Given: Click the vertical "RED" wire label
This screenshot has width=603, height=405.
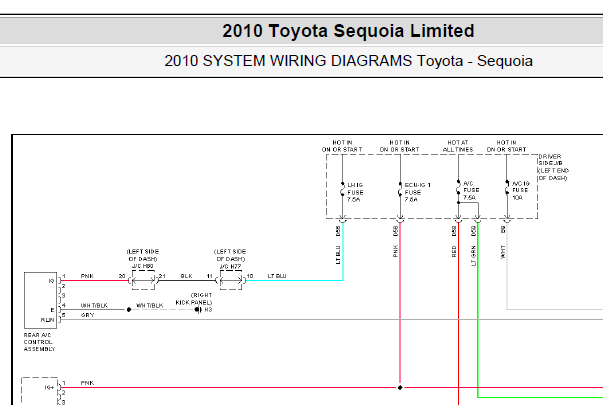Looking at the screenshot, I should point(454,251).
